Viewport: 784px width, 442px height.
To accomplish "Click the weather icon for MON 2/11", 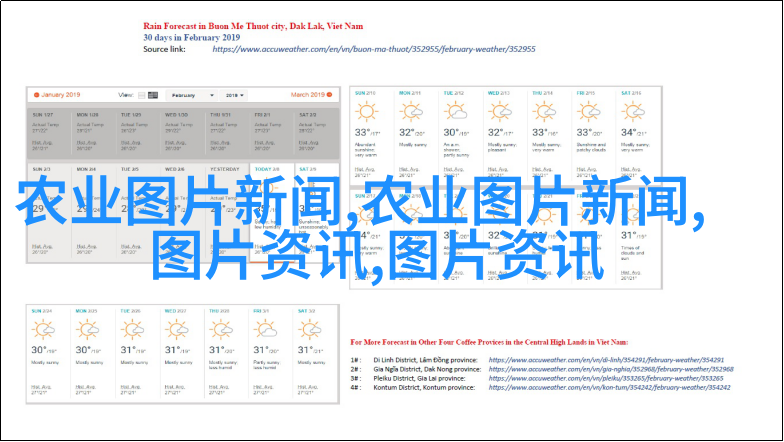I will click(411, 112).
